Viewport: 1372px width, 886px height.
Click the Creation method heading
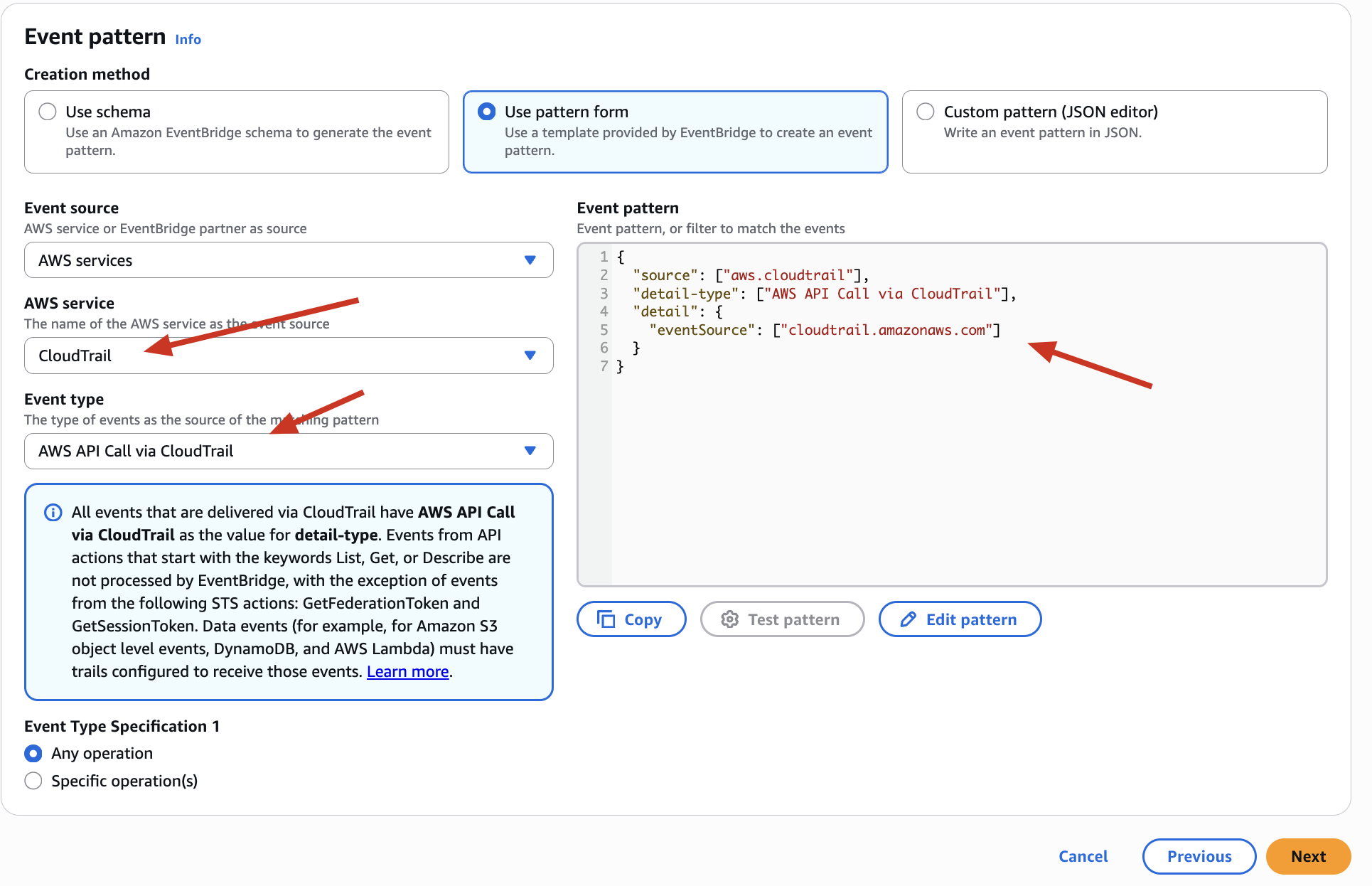tap(87, 74)
